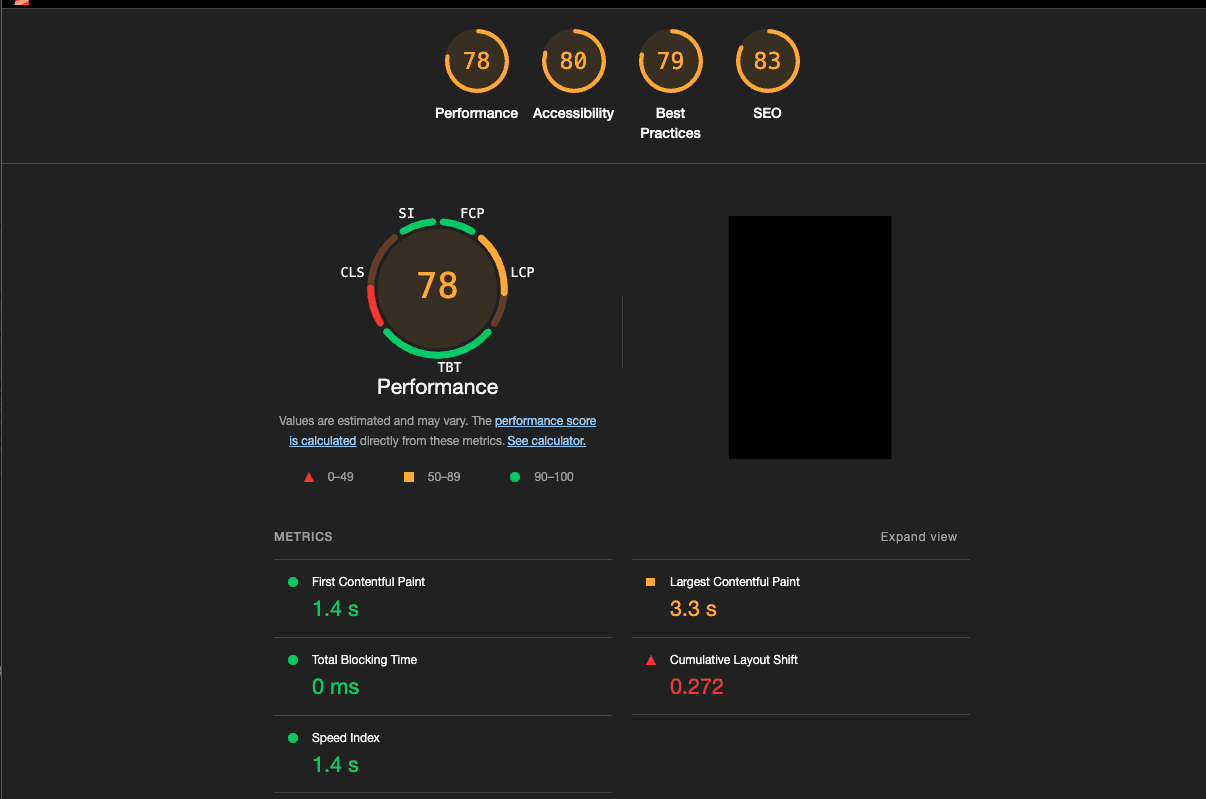Click the page screenshot thumbnail
Screen dimensions: 1206x799
[810, 336]
